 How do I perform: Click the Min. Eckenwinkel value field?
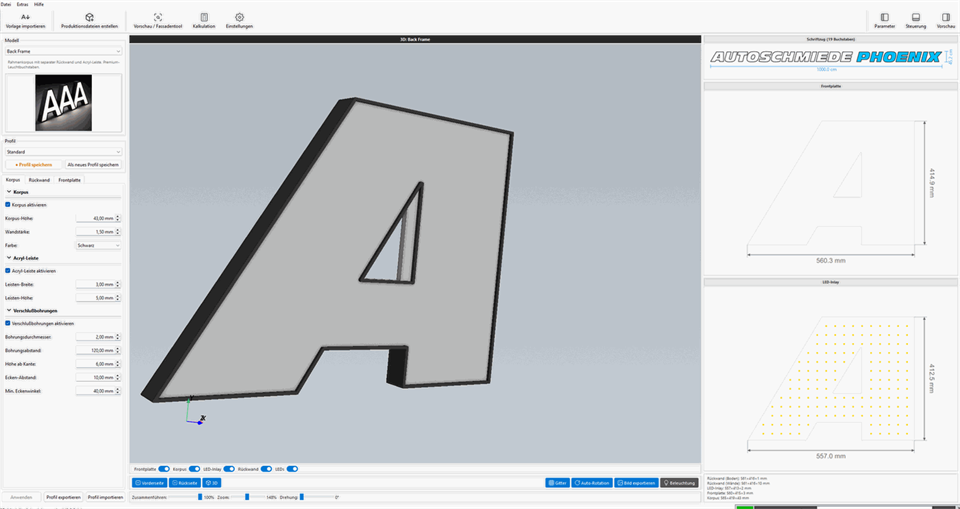tap(96, 391)
